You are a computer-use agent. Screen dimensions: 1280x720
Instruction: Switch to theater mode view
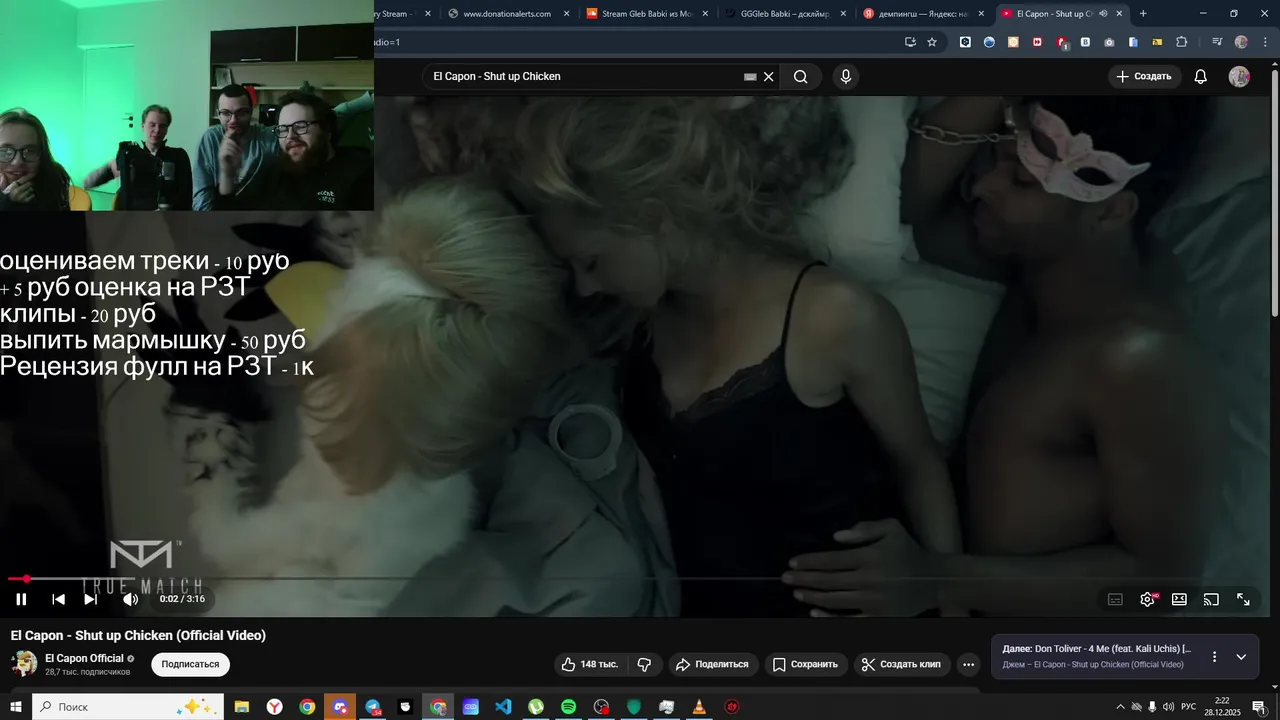click(1179, 599)
